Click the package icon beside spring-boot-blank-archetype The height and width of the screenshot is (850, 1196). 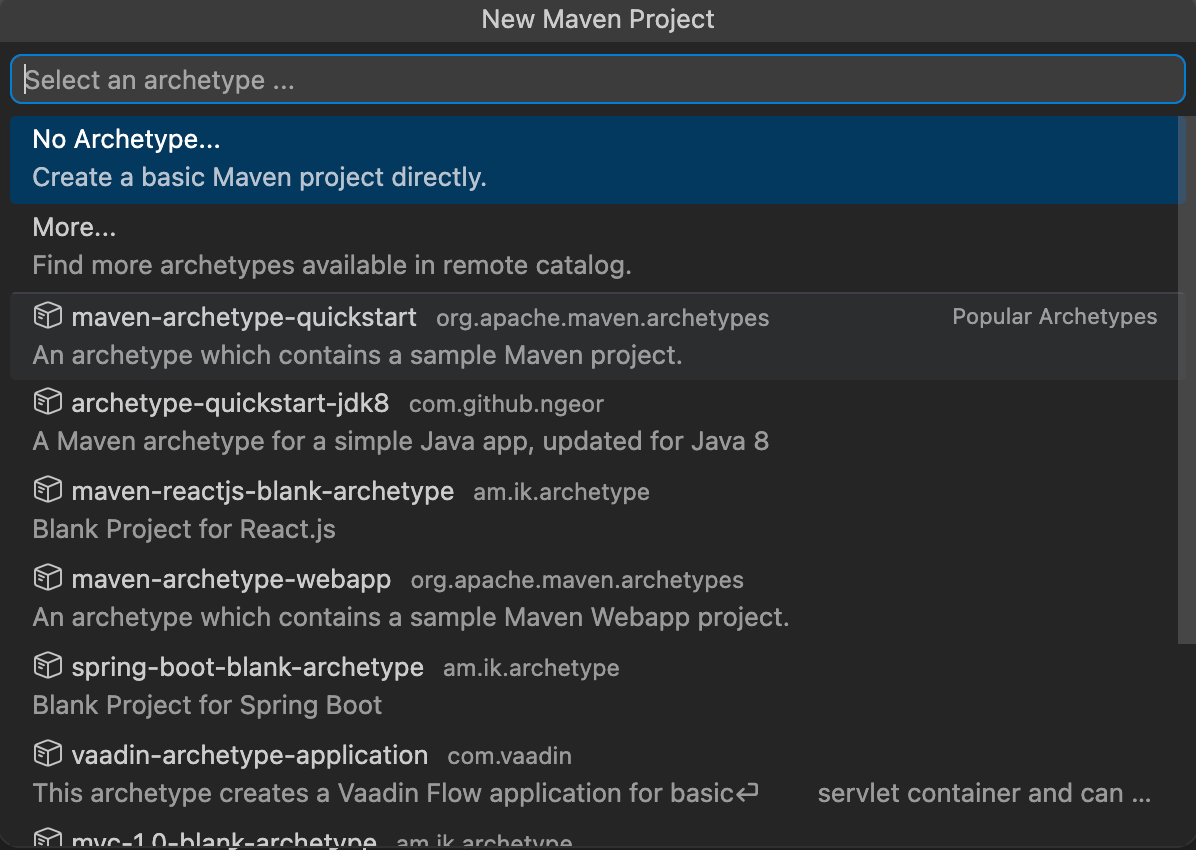(48, 665)
